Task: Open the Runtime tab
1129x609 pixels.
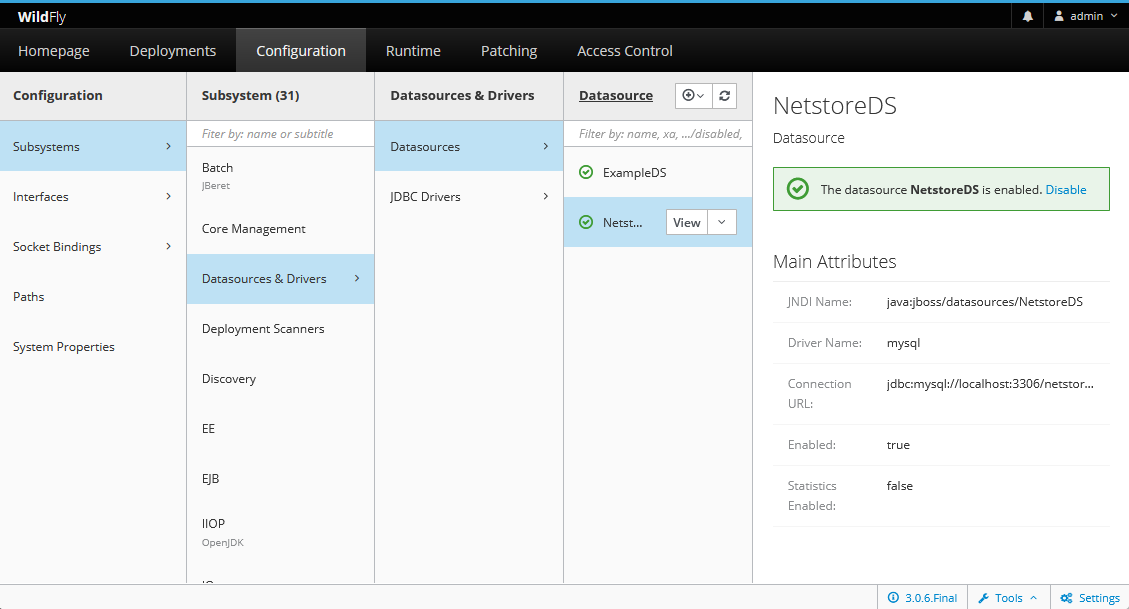Action: pos(413,51)
